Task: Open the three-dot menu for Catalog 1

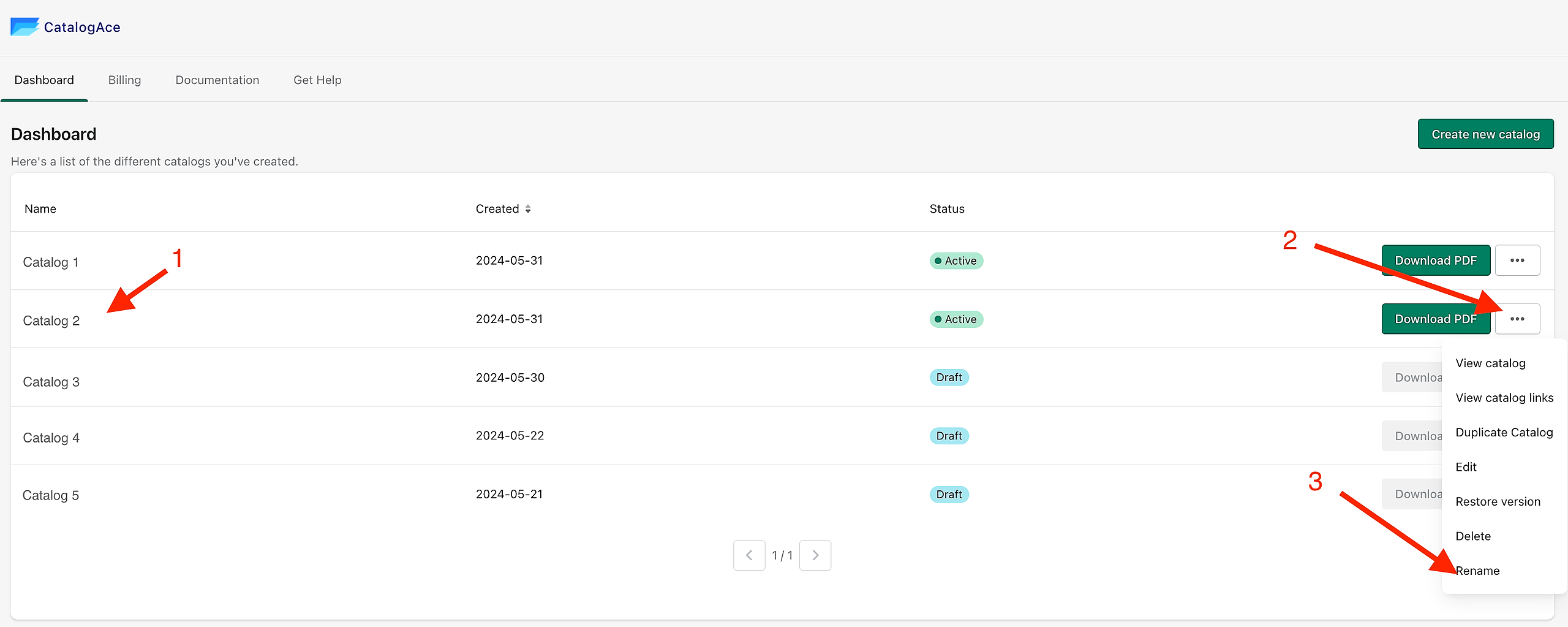Action: (x=1517, y=260)
